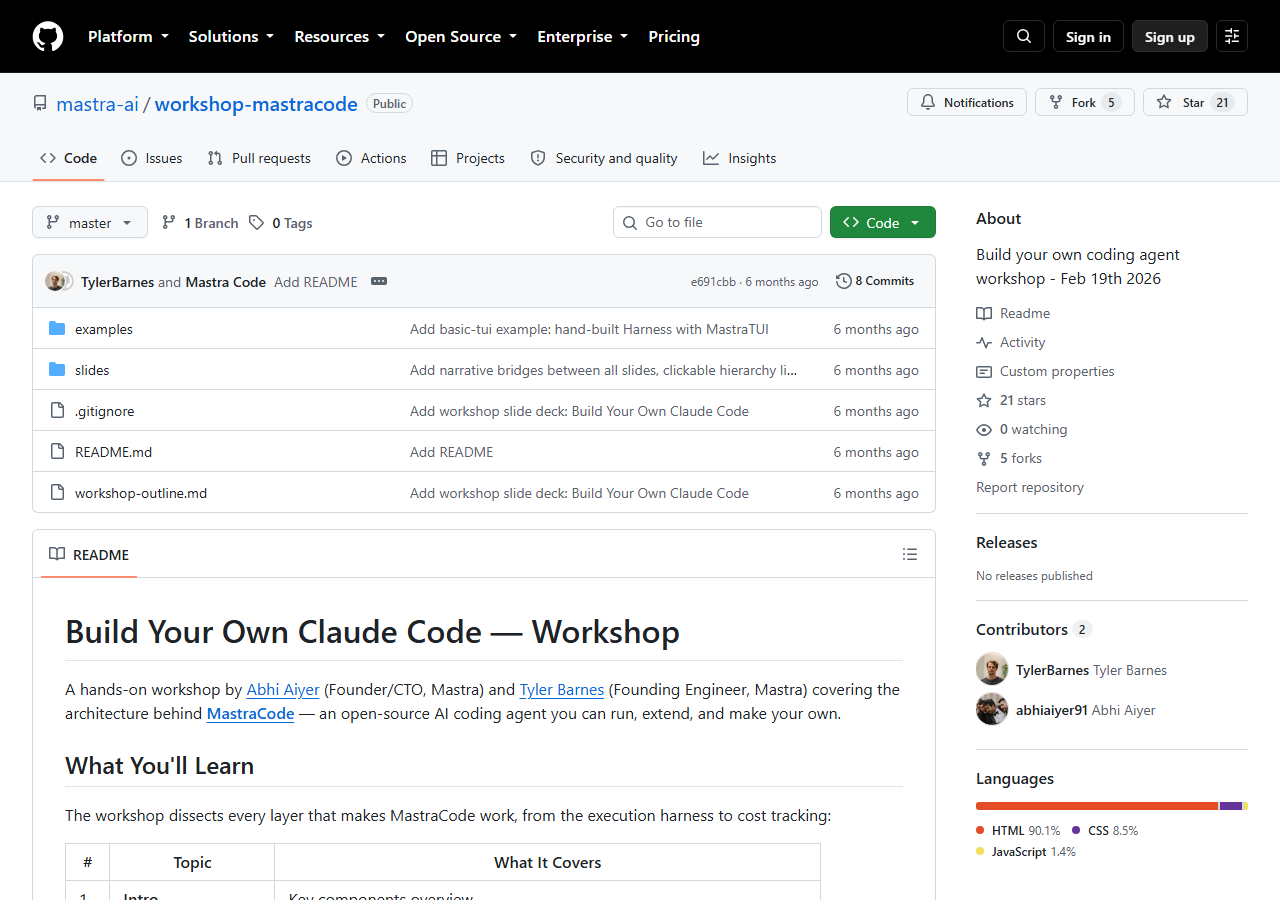
Task: Click the examples folder icon
Action: coord(57,329)
